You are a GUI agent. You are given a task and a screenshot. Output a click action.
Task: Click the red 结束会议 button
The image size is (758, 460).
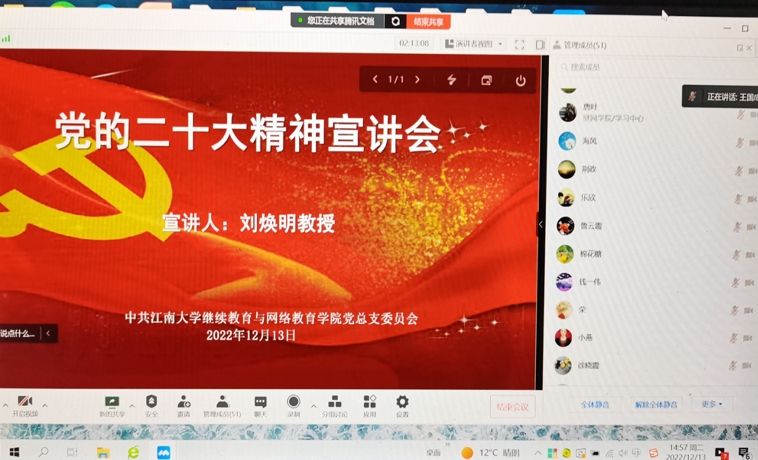click(x=513, y=406)
